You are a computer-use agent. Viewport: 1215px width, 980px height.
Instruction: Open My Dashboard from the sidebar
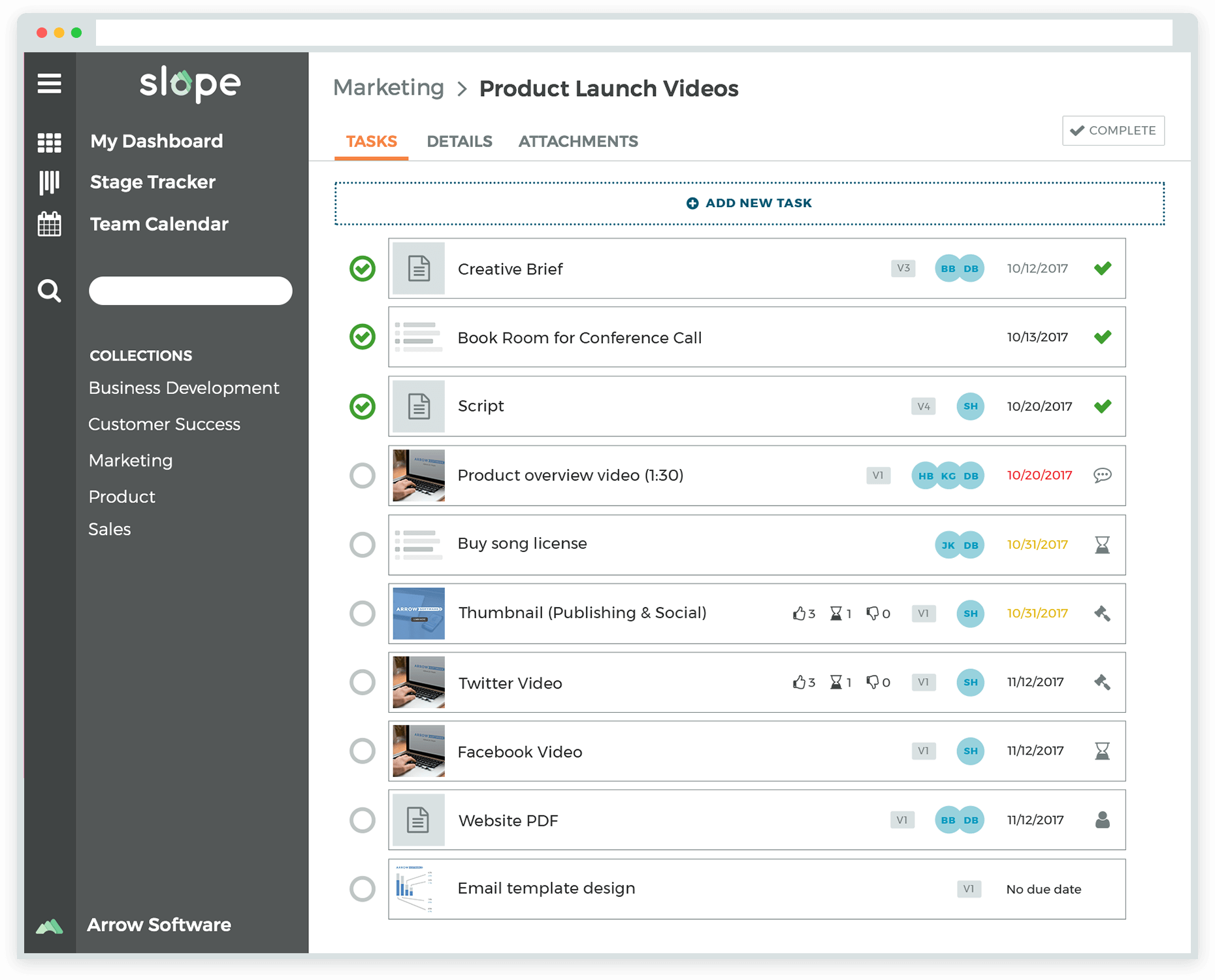[x=156, y=140]
